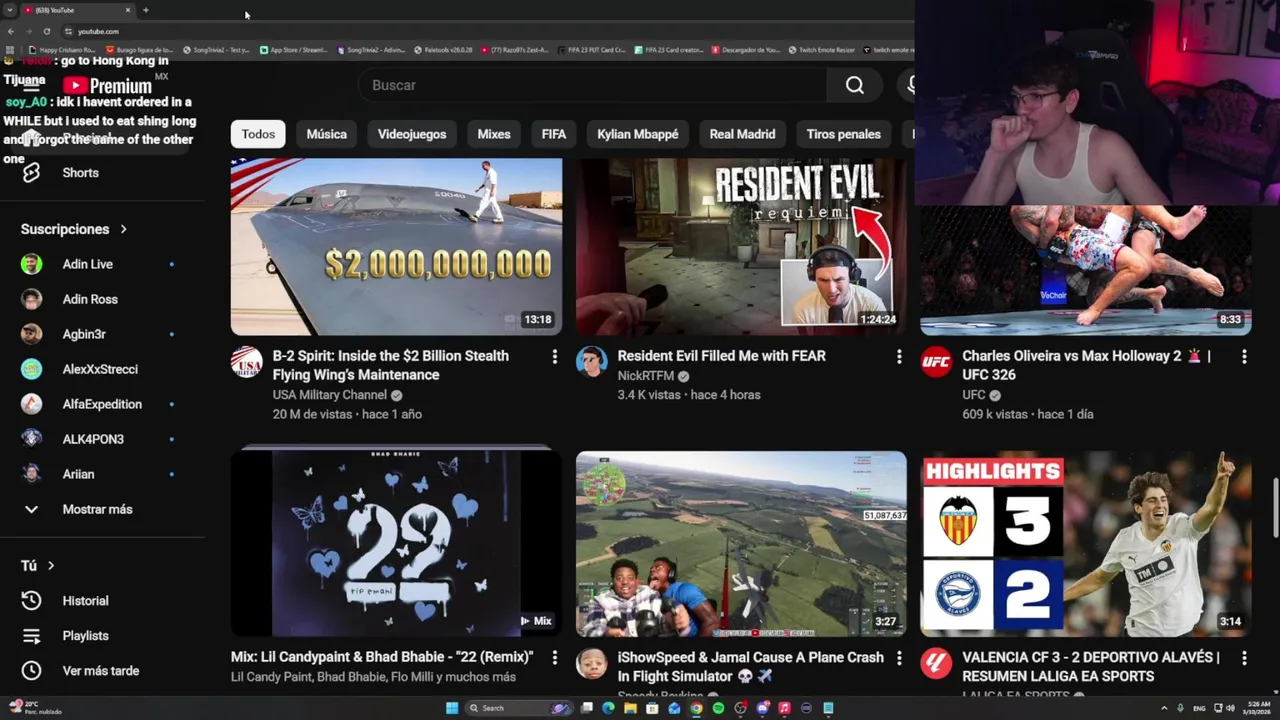Open Agbin3r subscription

coord(102,334)
